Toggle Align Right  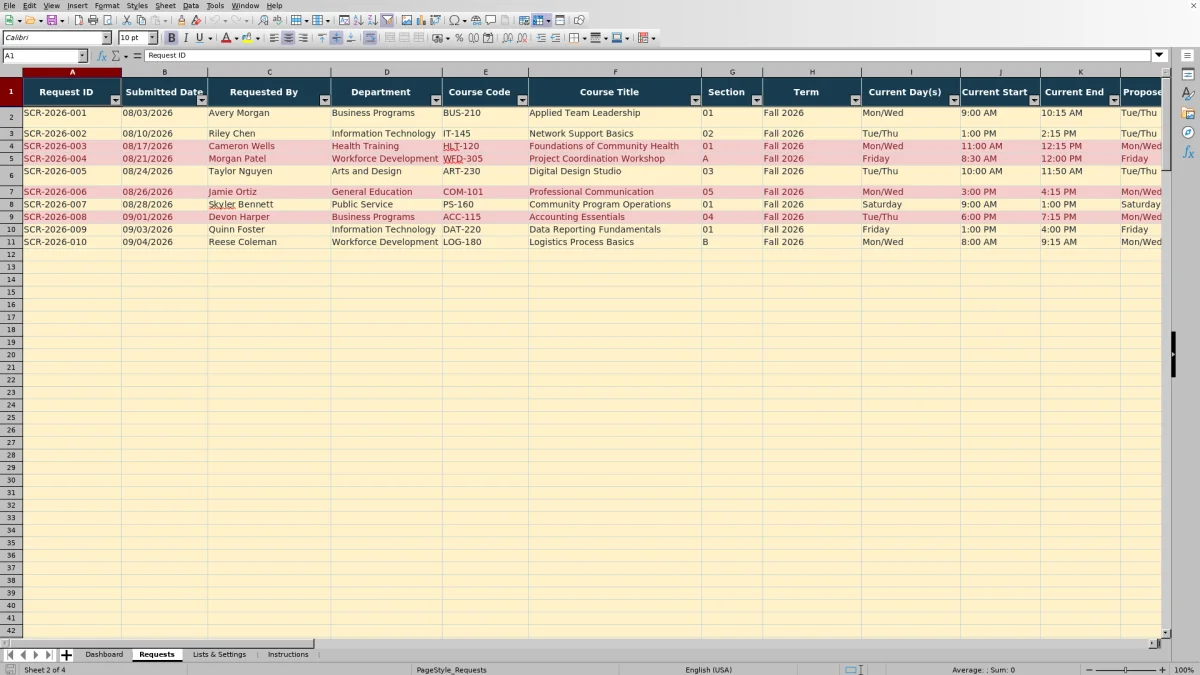point(303,38)
